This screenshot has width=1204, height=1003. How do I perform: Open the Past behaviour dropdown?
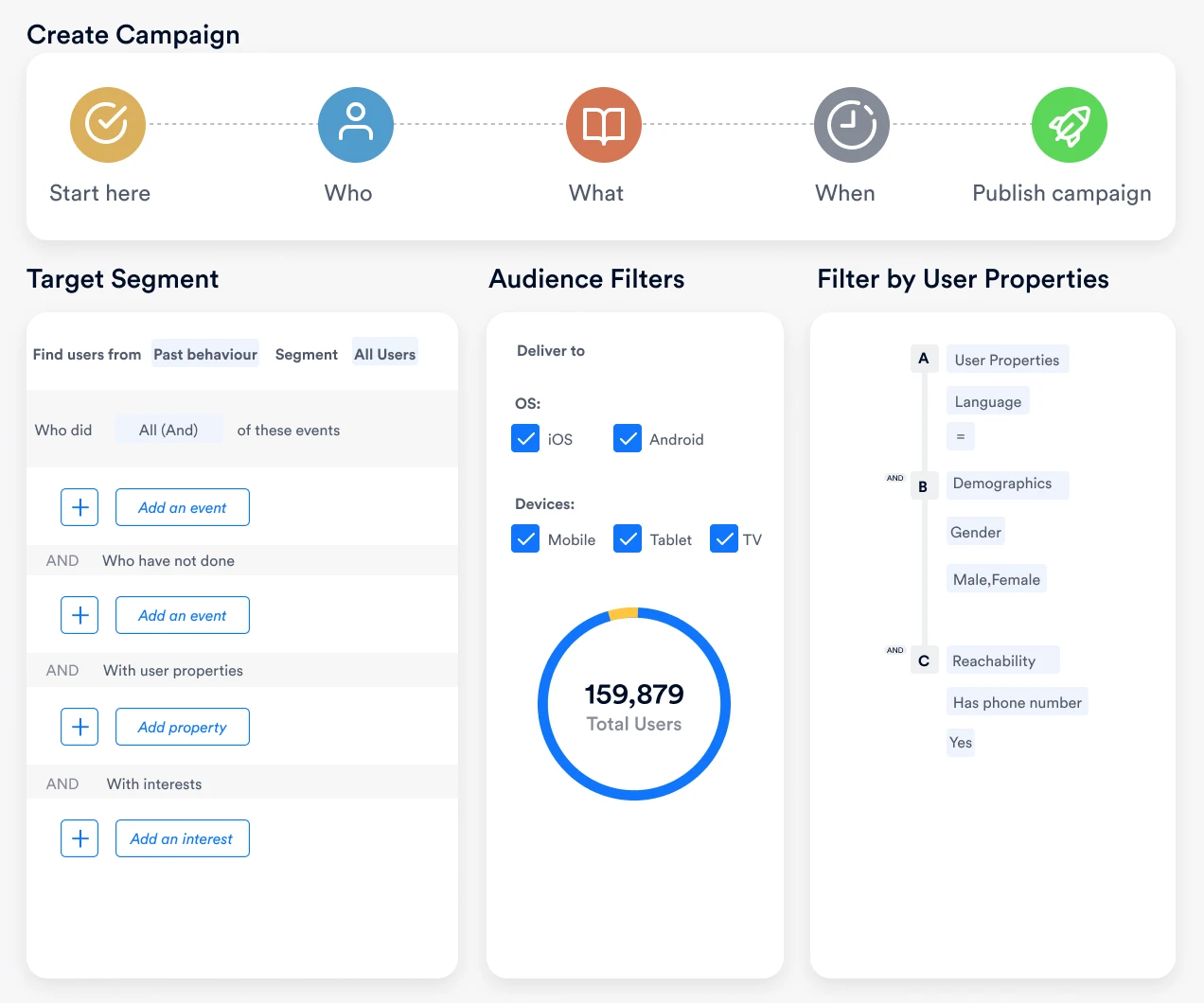coord(205,354)
